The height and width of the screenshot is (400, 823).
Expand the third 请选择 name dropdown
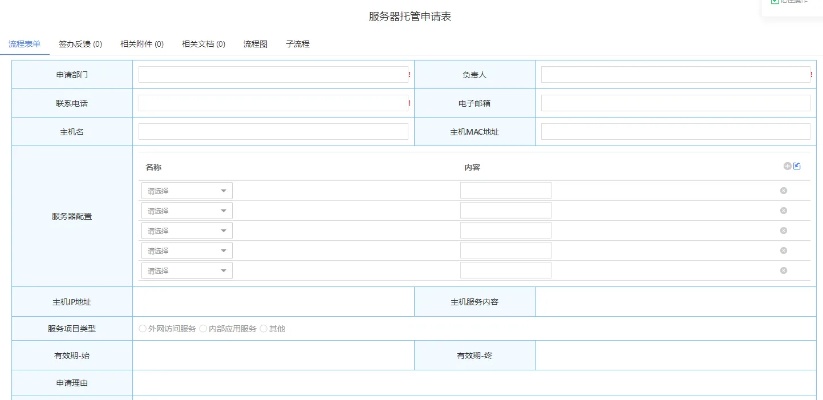pyautogui.click(x=187, y=230)
